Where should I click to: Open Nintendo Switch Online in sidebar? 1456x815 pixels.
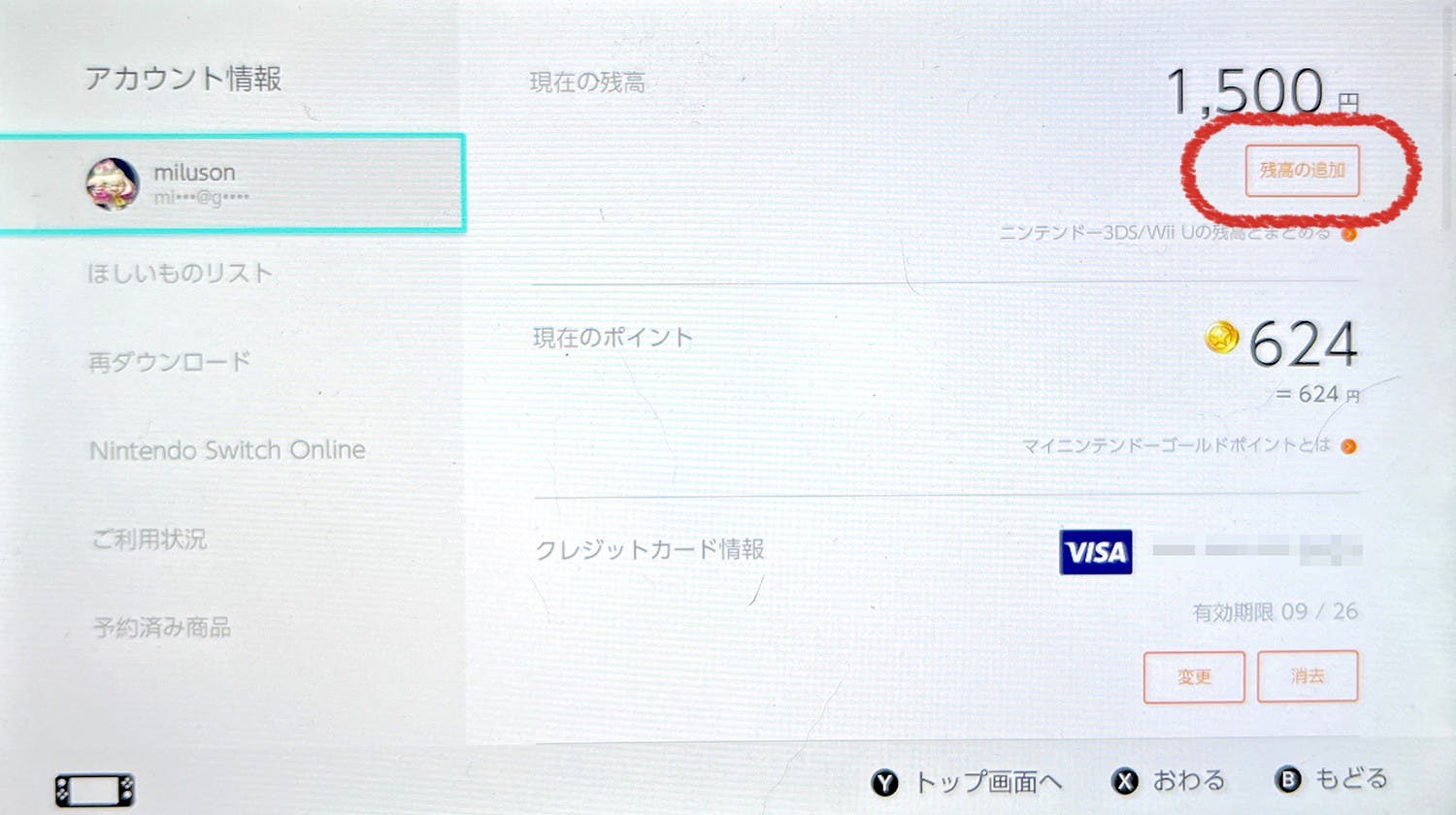click(227, 450)
